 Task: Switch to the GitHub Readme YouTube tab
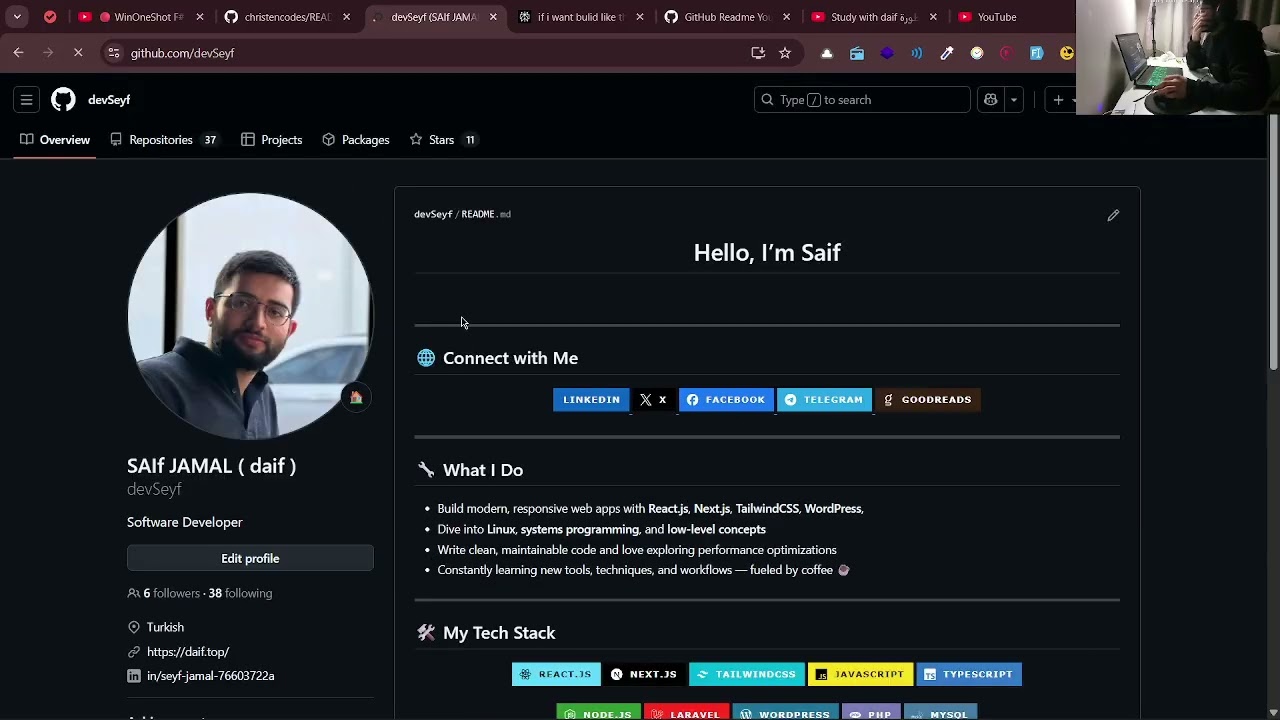coord(726,17)
